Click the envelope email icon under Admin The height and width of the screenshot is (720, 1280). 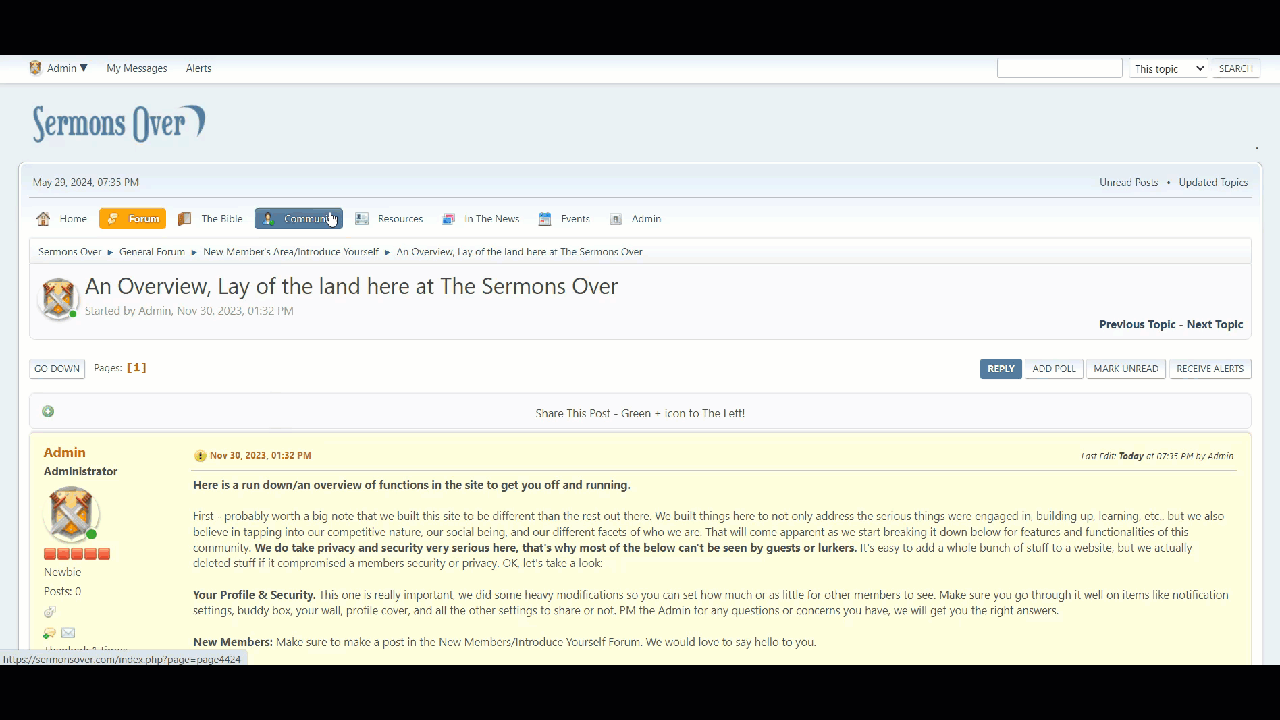click(68, 633)
